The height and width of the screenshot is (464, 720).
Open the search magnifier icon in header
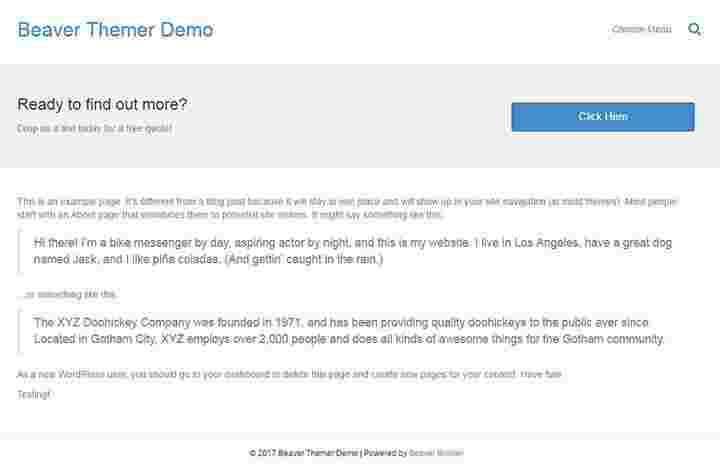(x=694, y=29)
